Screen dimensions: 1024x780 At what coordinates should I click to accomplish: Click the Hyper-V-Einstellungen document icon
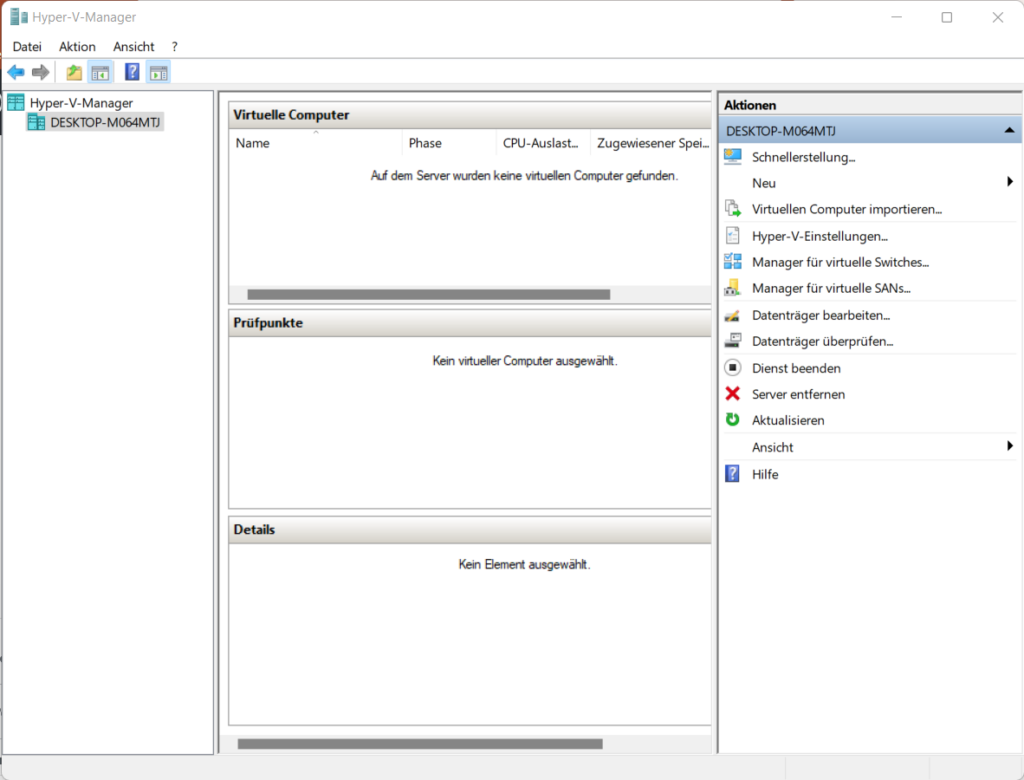click(x=733, y=235)
